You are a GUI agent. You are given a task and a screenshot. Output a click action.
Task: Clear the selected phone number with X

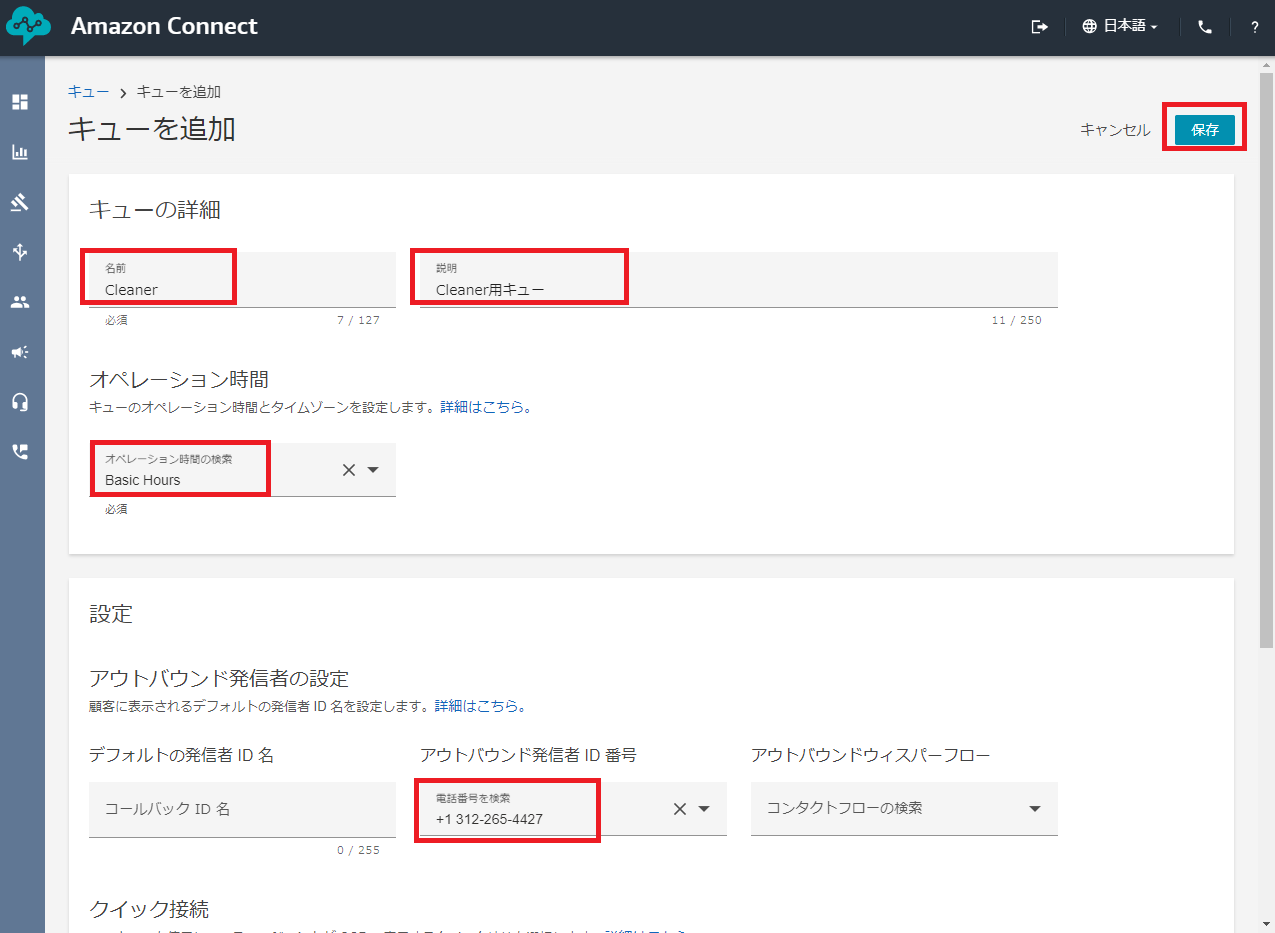tap(680, 809)
